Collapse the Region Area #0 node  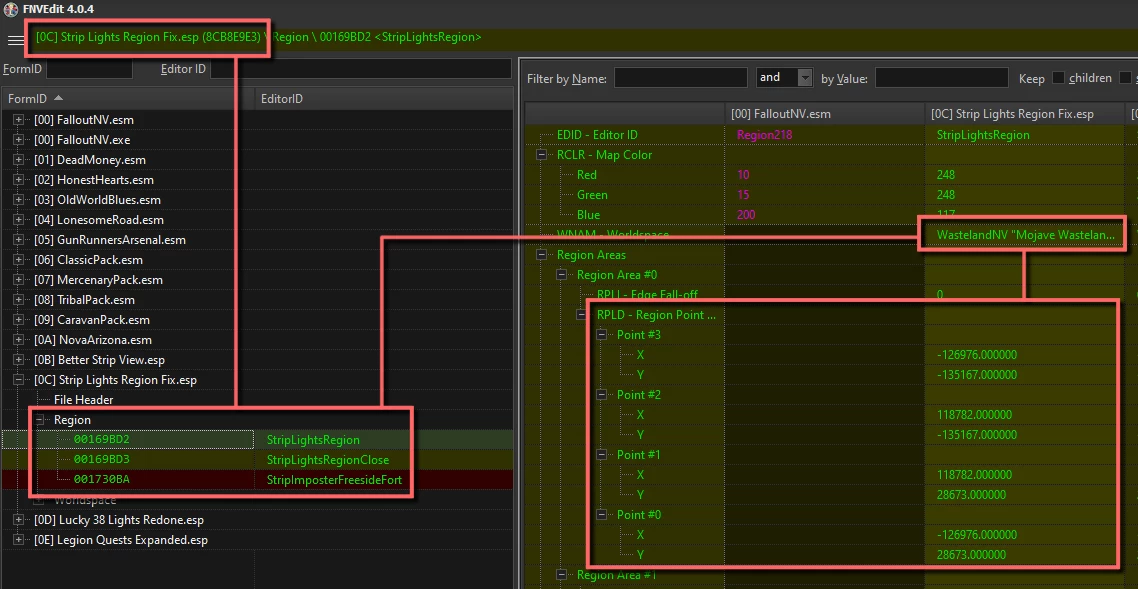pos(561,275)
